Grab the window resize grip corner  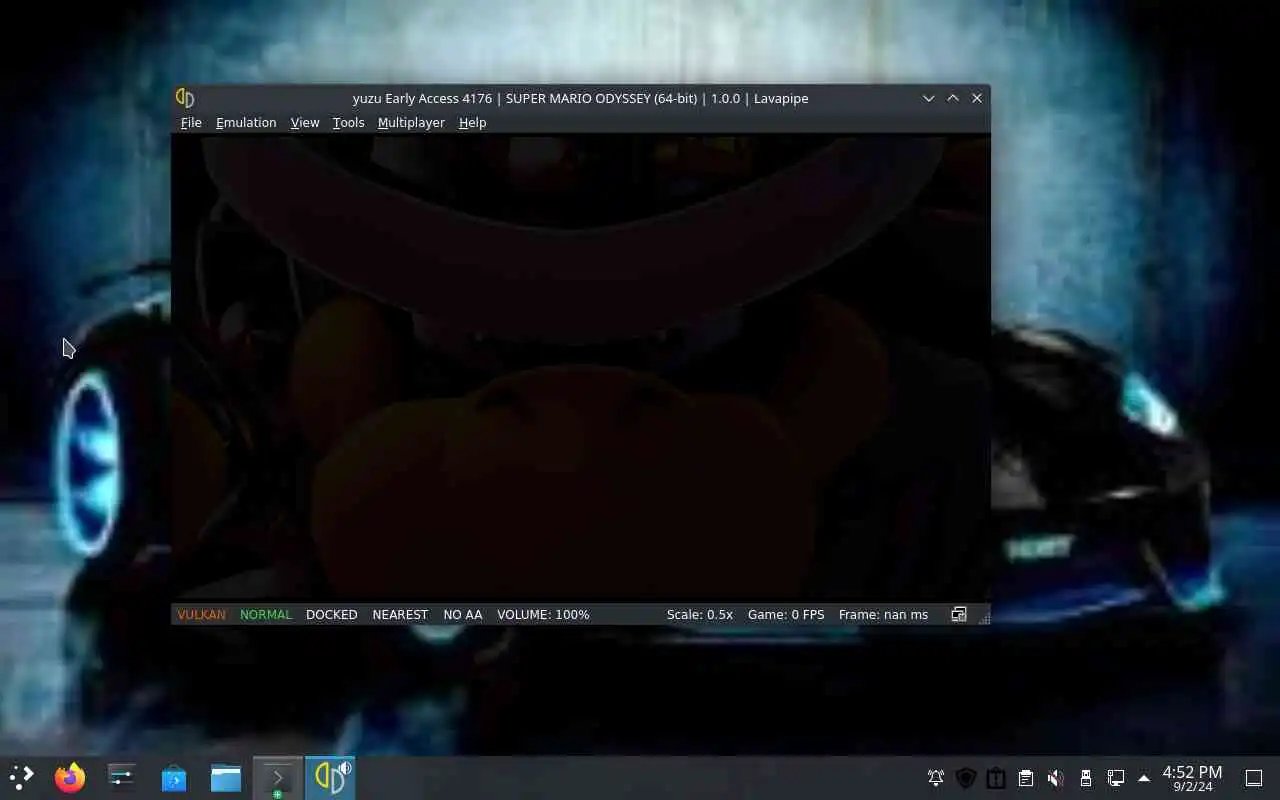984,618
